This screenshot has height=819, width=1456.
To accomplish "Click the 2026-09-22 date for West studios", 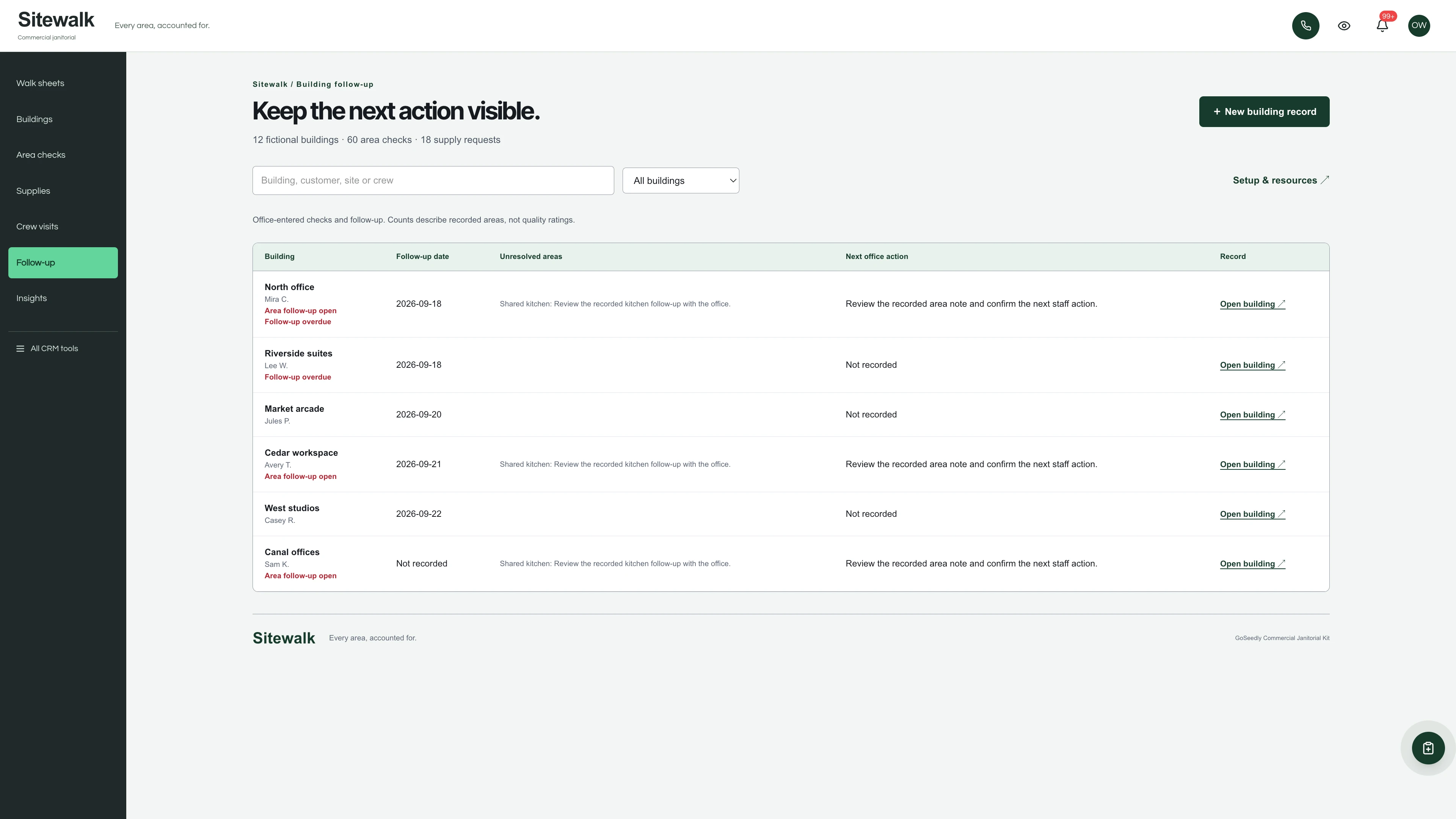I will 419,515.
